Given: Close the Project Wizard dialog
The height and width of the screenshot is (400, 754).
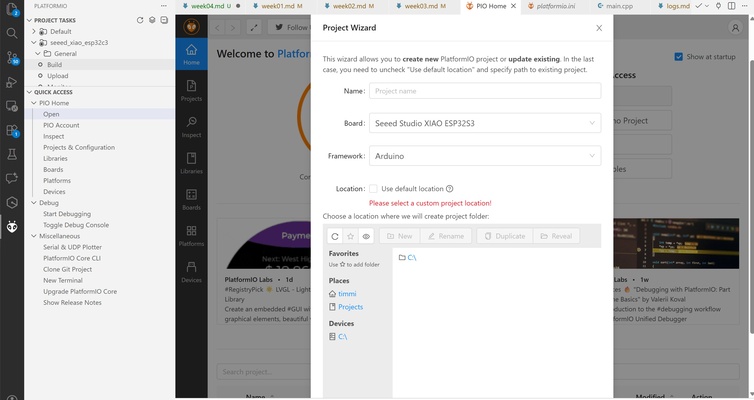Looking at the screenshot, I should tap(599, 28).
